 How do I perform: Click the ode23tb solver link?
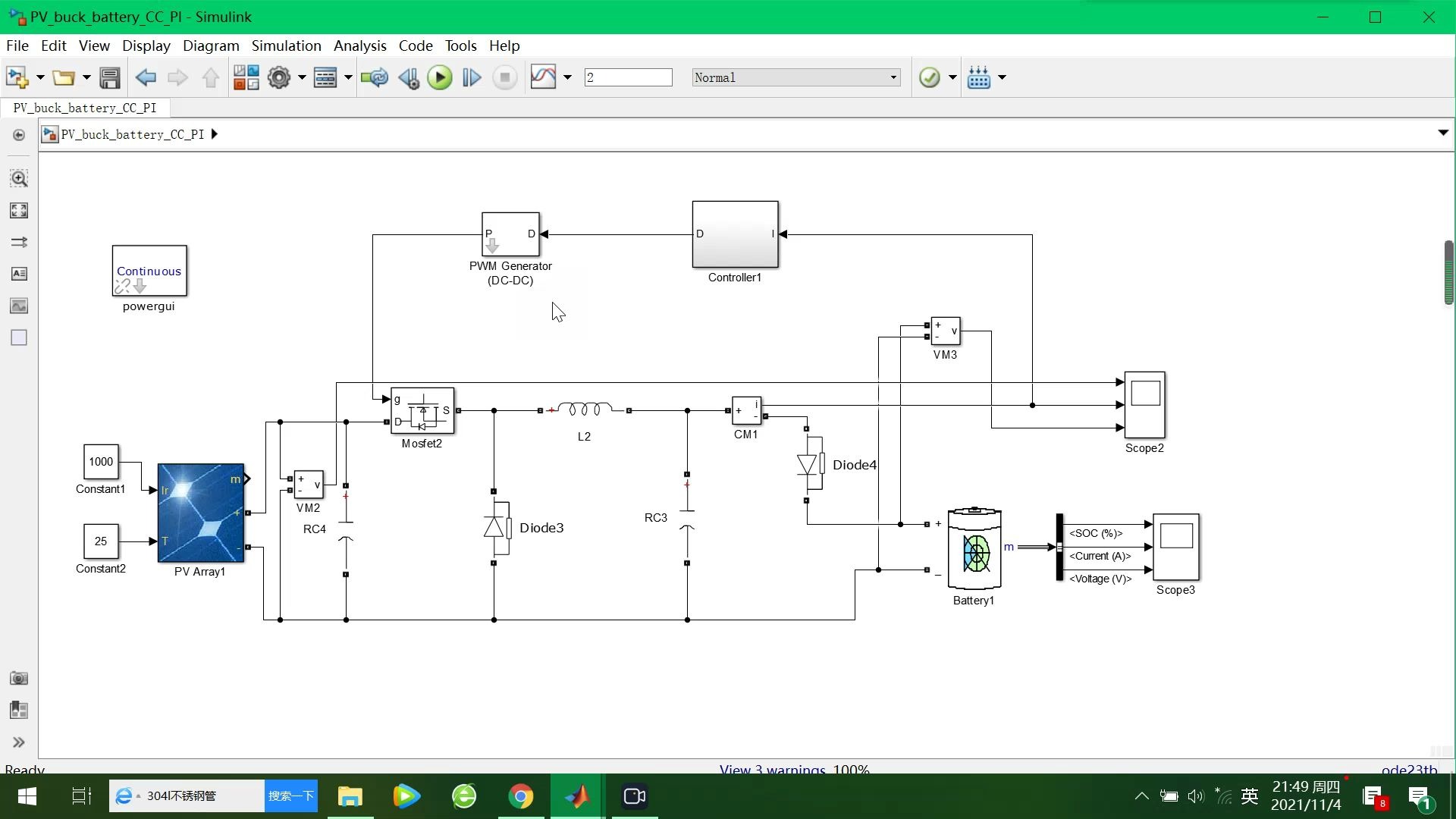(x=1408, y=769)
